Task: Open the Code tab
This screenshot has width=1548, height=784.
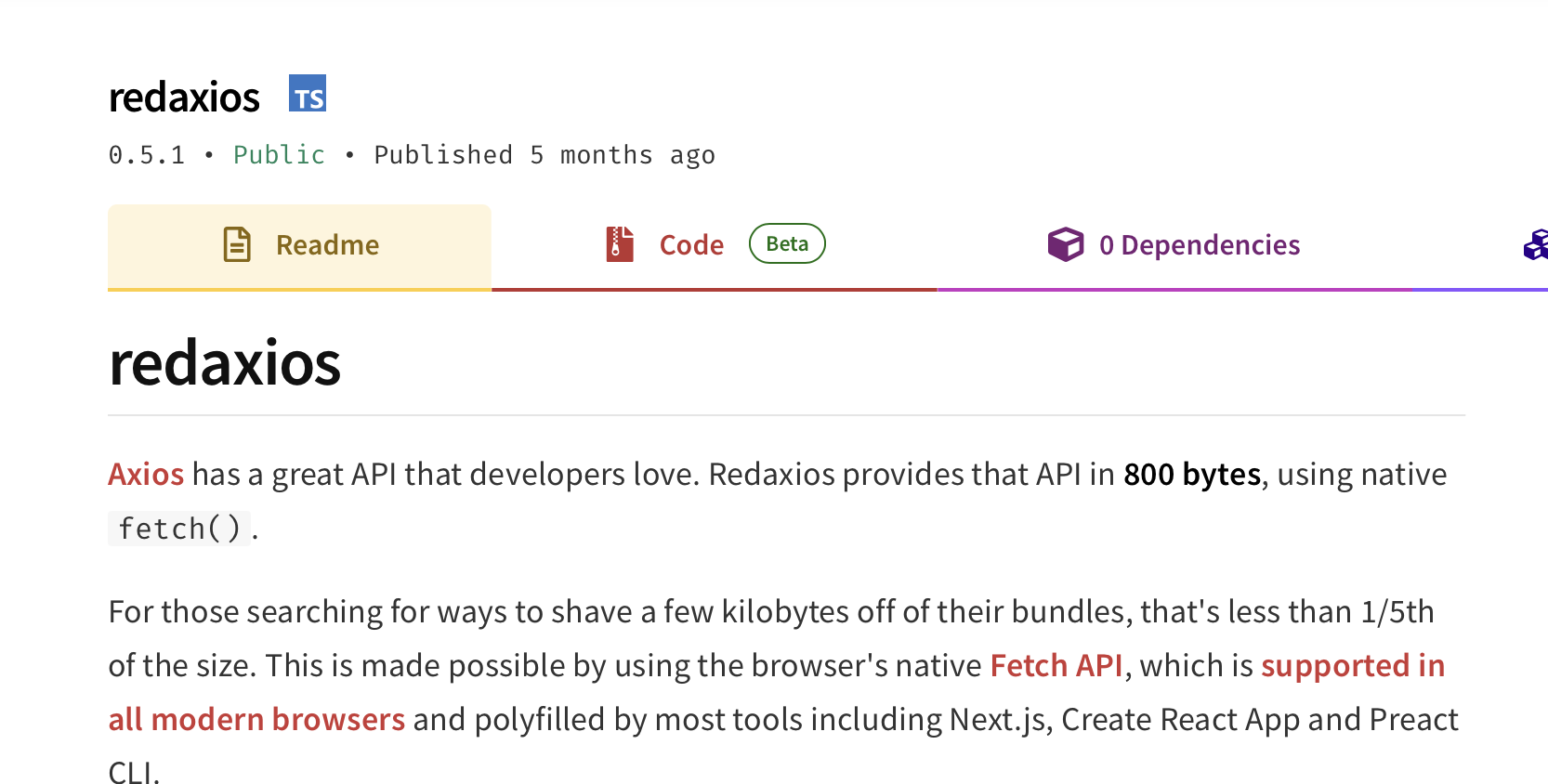Action: click(691, 245)
